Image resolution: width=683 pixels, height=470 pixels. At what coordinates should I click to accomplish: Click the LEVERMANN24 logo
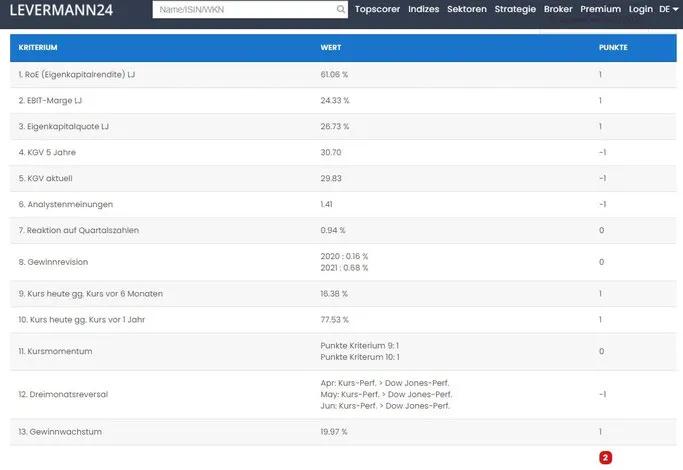pyautogui.click(x=61, y=10)
